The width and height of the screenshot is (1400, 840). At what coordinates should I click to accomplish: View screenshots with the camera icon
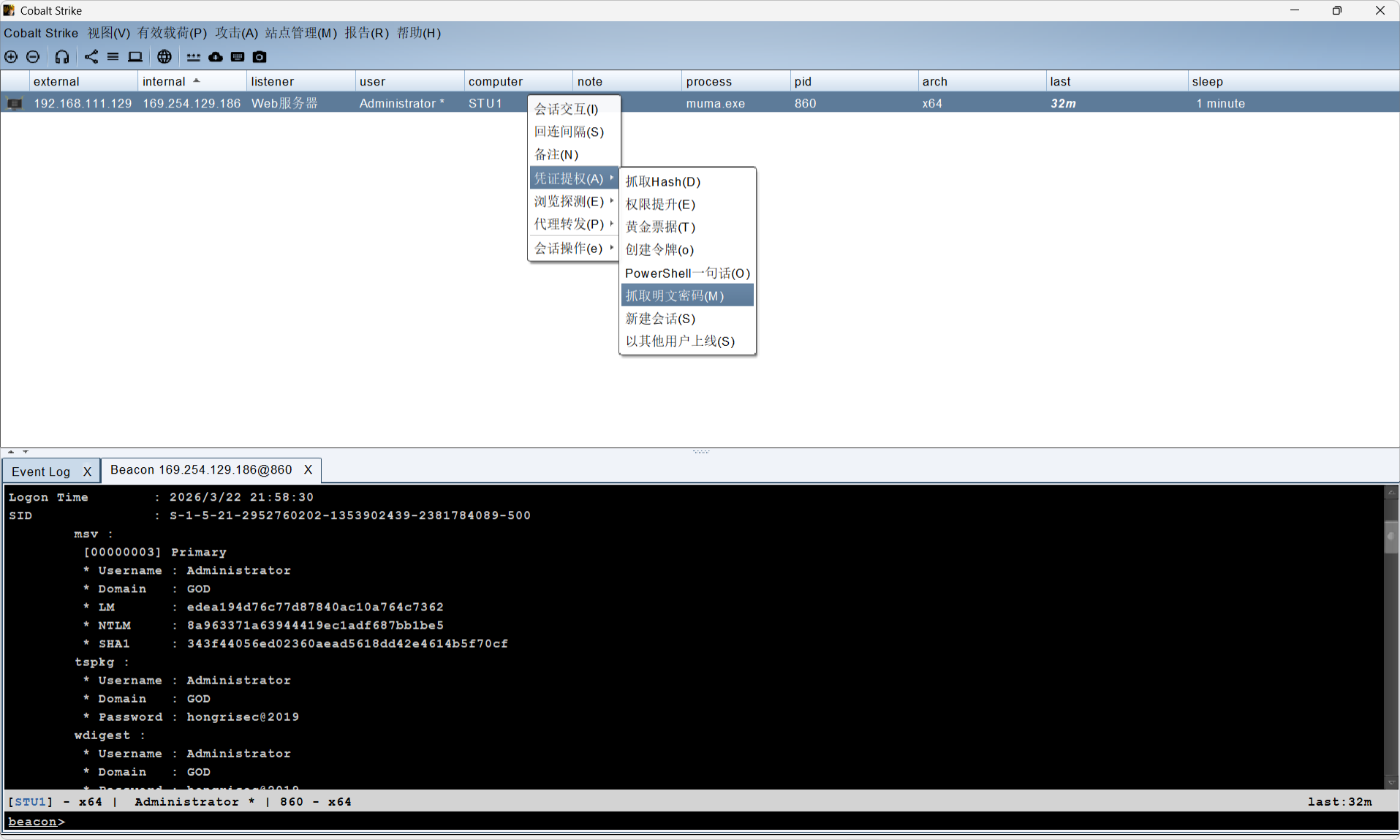point(260,56)
